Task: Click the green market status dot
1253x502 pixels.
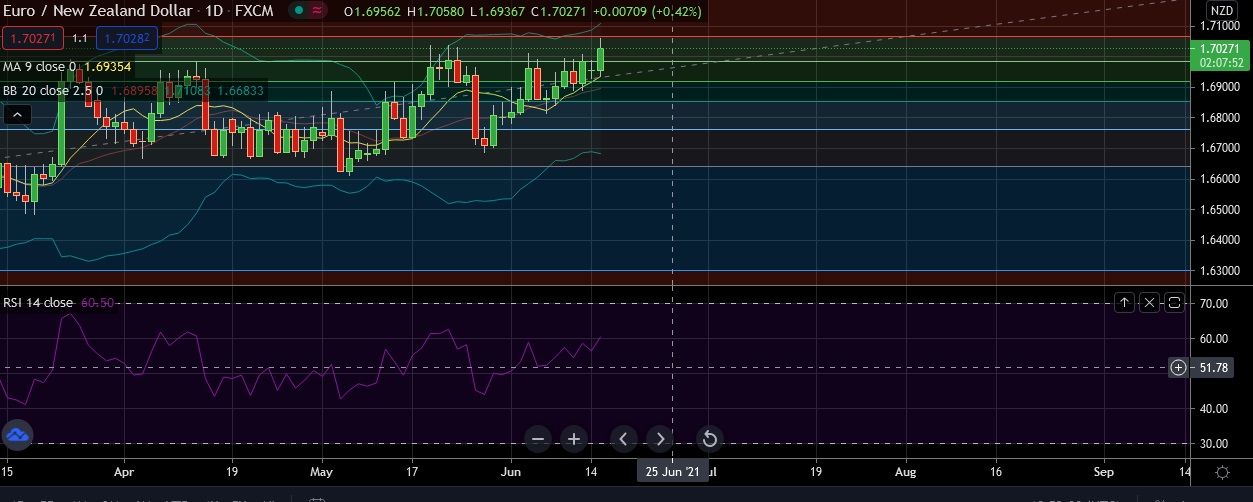Action: tap(301, 11)
